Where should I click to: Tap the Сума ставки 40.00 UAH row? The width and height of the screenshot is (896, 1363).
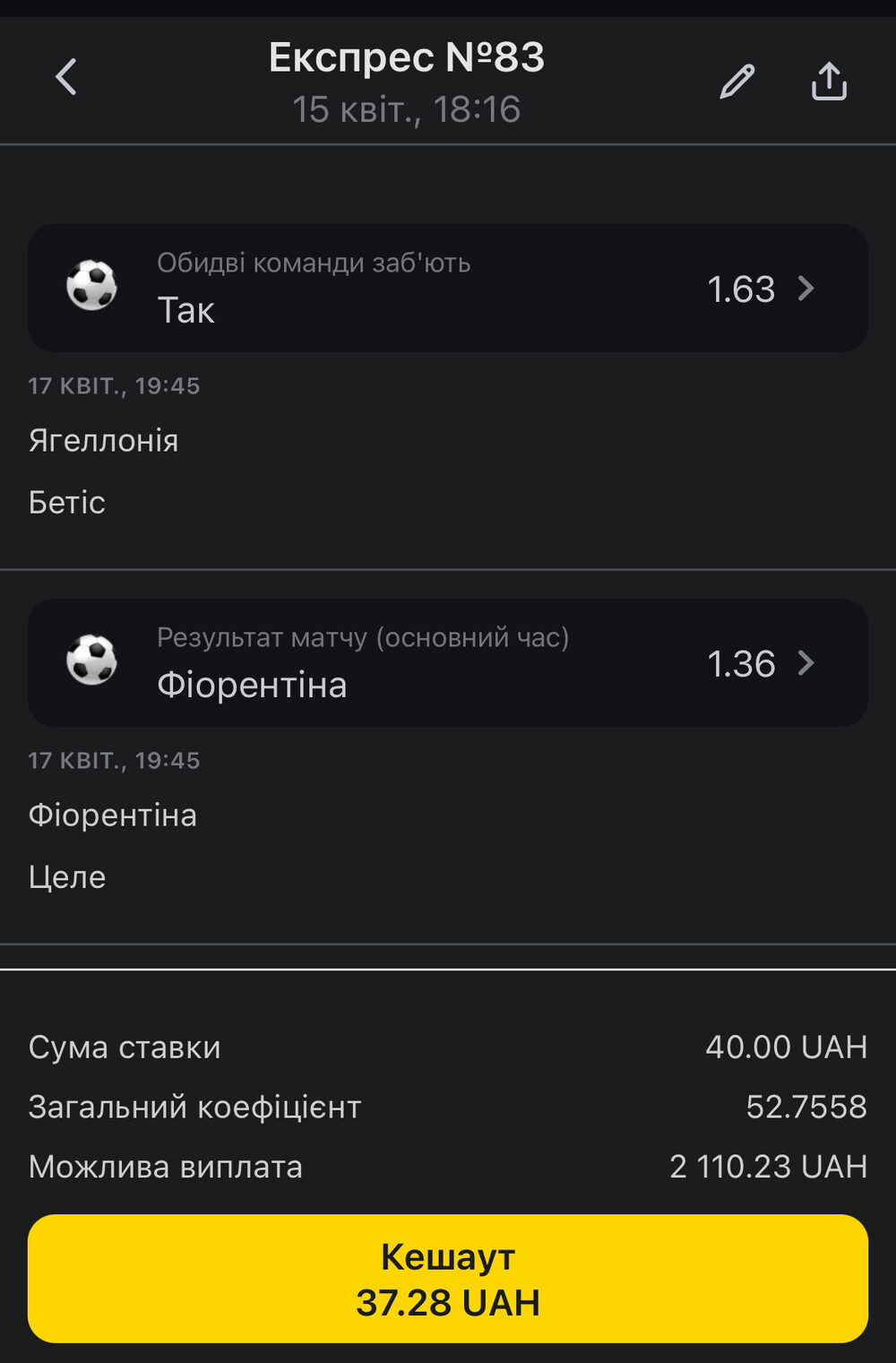tap(448, 1047)
